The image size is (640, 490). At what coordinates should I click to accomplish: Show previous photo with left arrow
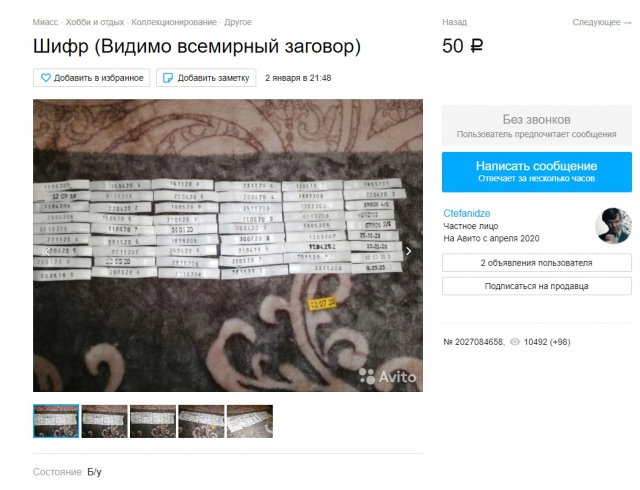pos(48,251)
